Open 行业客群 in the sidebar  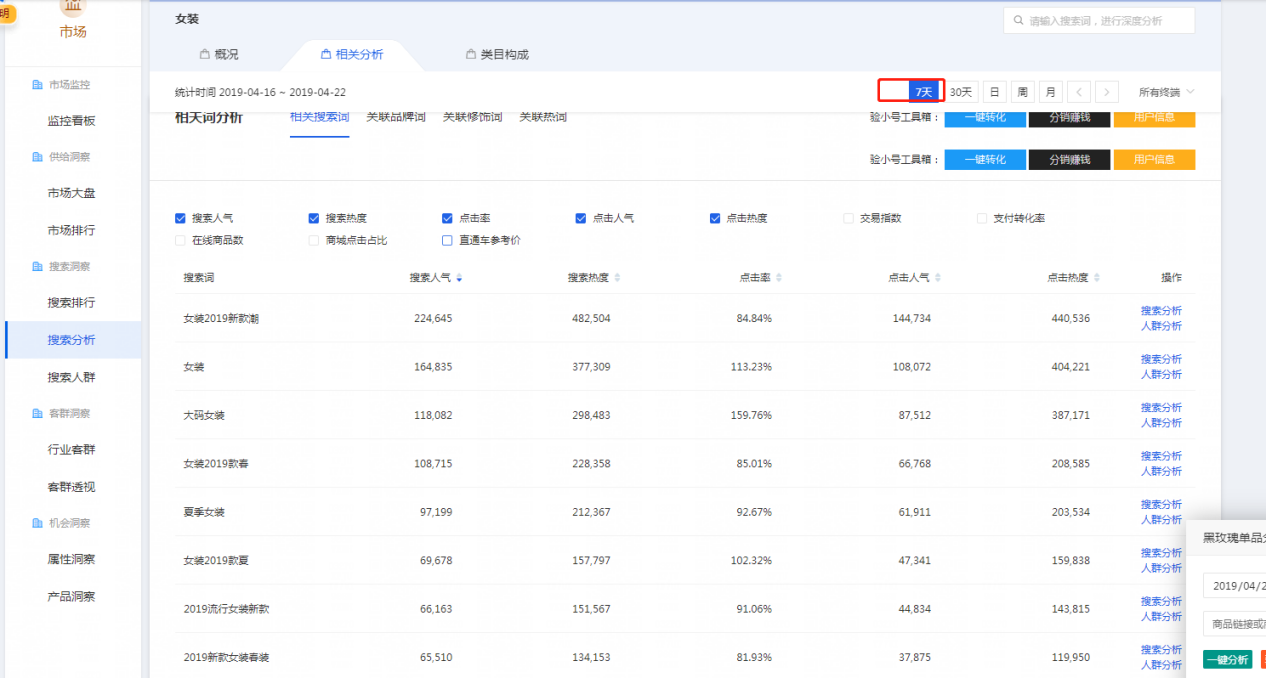pos(72,449)
